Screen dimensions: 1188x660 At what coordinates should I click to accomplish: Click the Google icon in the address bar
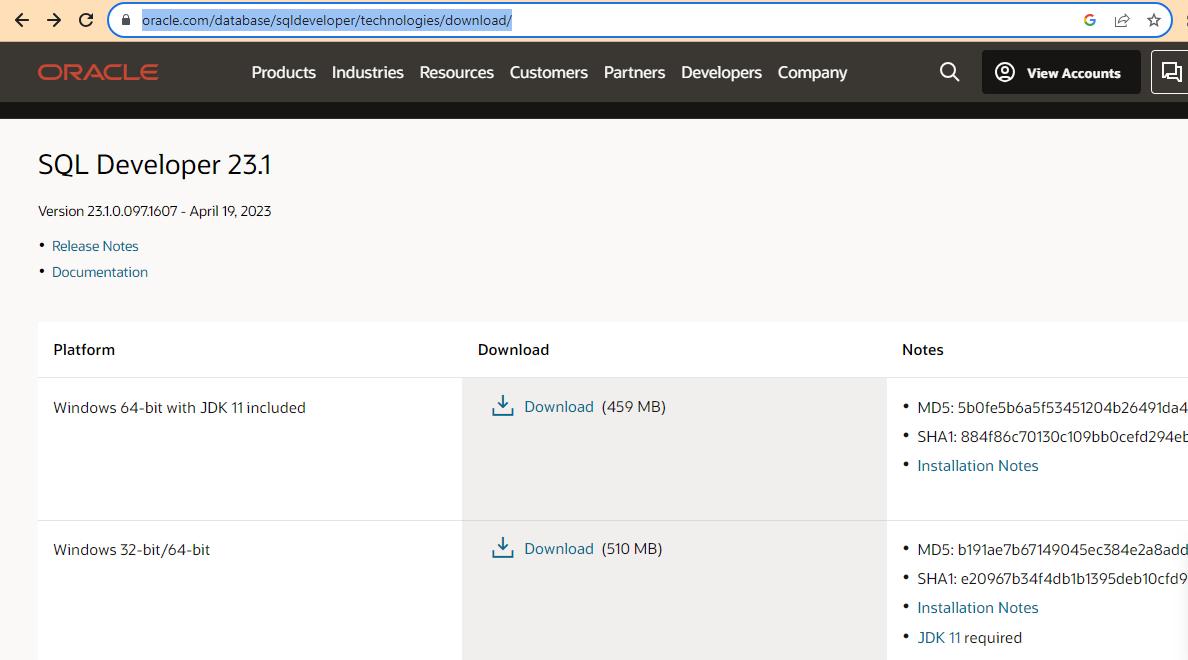(x=1090, y=20)
